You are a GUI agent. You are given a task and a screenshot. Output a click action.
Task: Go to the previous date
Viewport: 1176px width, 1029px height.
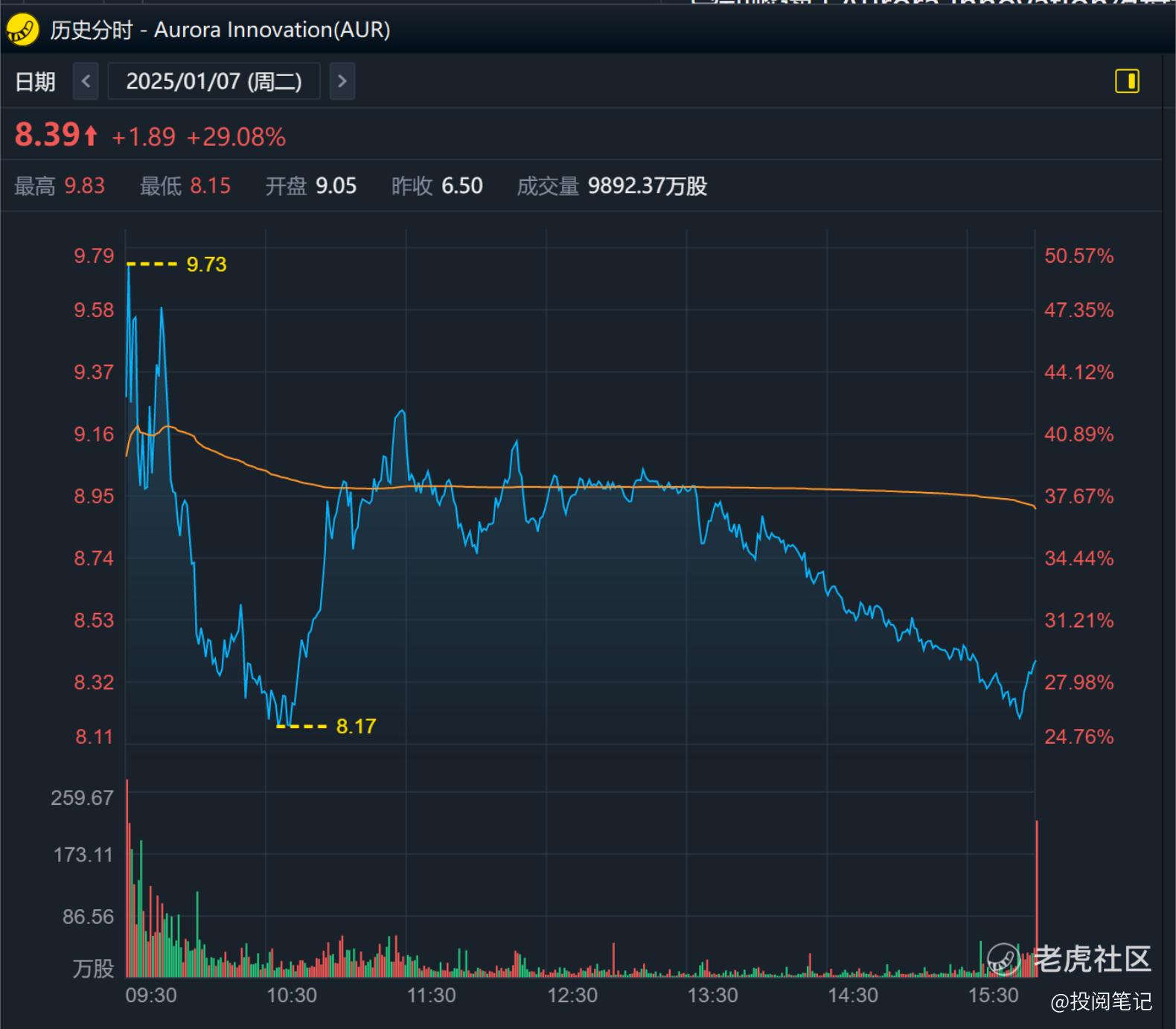click(86, 81)
